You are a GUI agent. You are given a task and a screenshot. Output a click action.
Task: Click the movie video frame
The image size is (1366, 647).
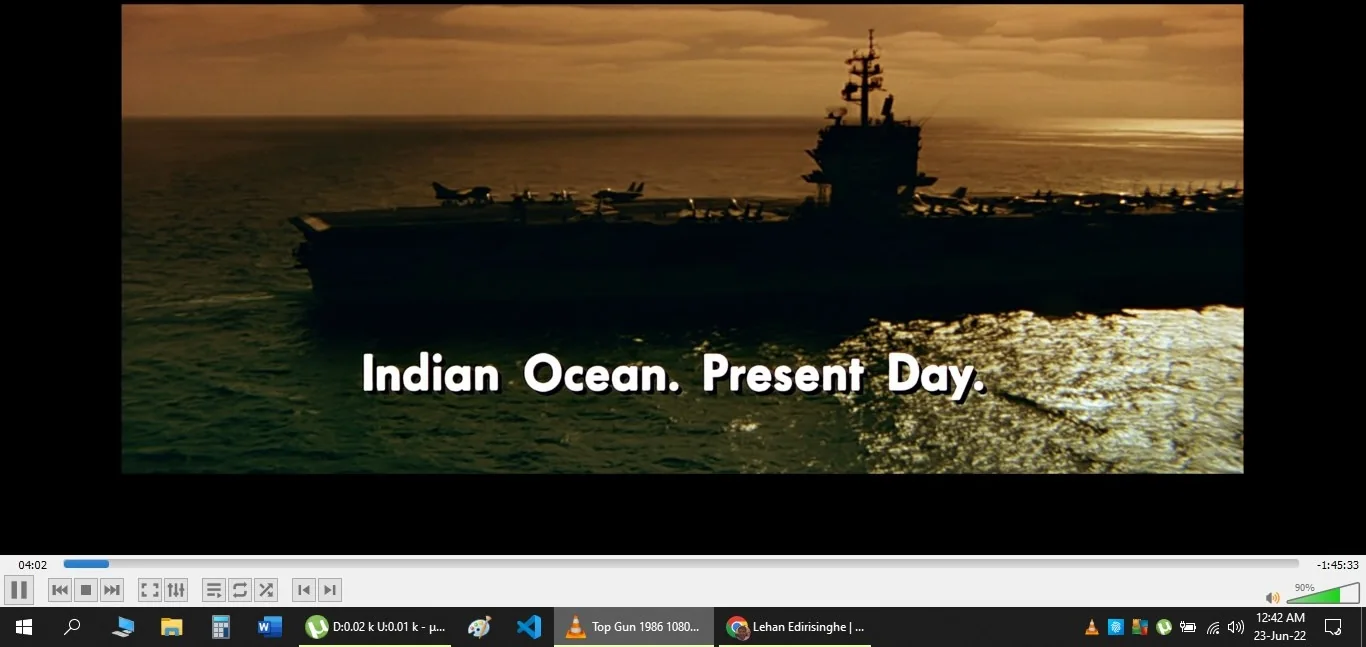[682, 238]
